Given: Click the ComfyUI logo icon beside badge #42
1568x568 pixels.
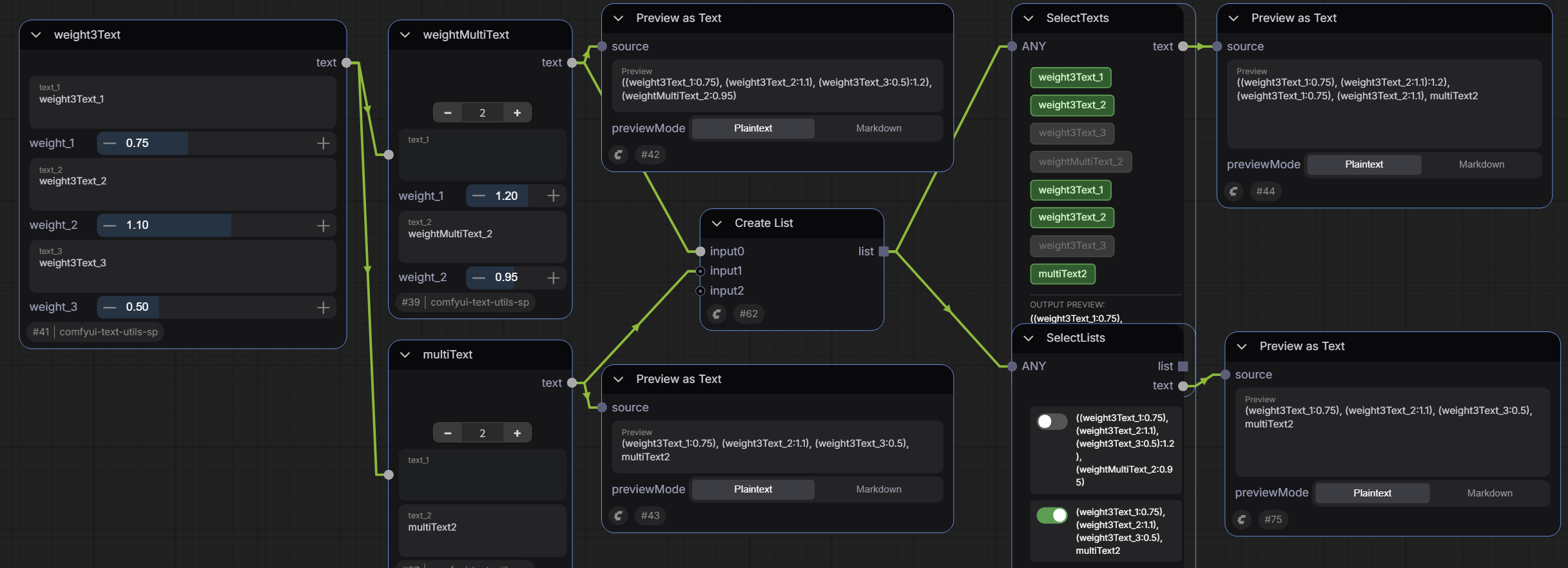Looking at the screenshot, I should (x=619, y=155).
